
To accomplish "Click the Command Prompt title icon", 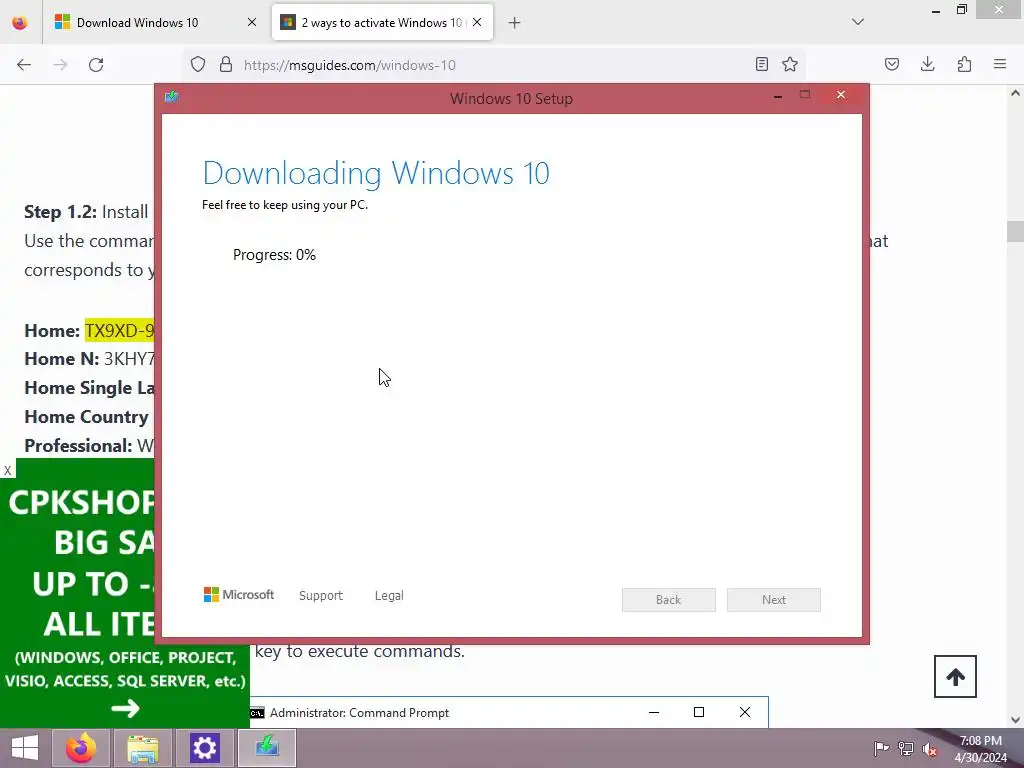I will 258,712.
